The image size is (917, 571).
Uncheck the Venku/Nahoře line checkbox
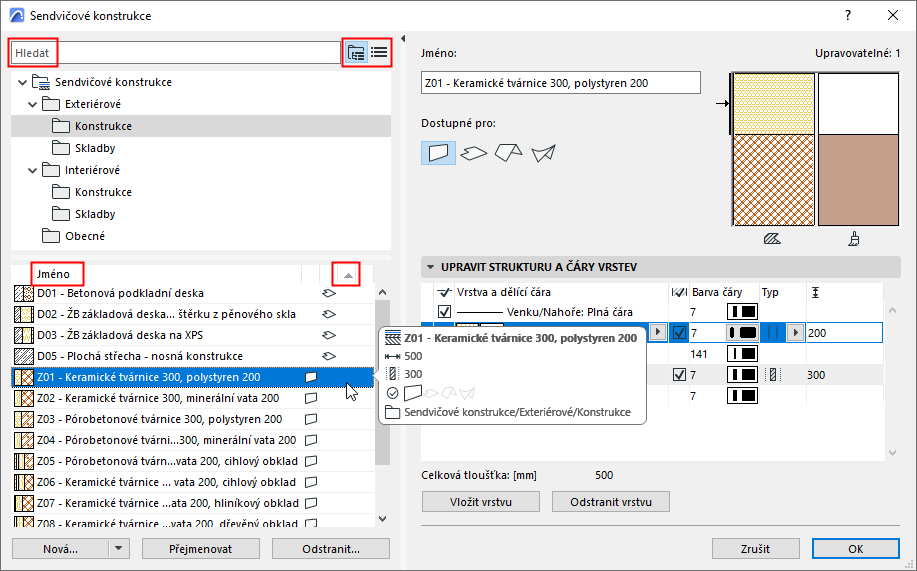pos(444,312)
